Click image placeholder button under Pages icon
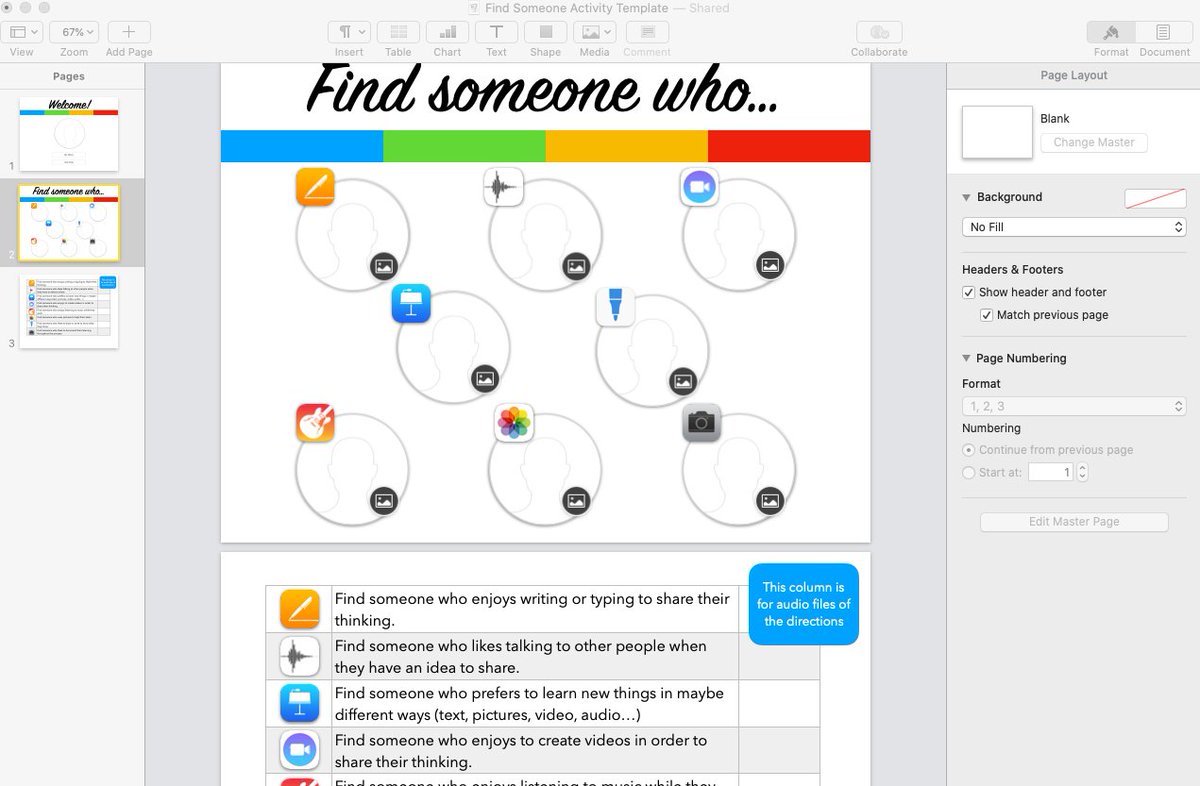1200x786 pixels. (x=384, y=265)
